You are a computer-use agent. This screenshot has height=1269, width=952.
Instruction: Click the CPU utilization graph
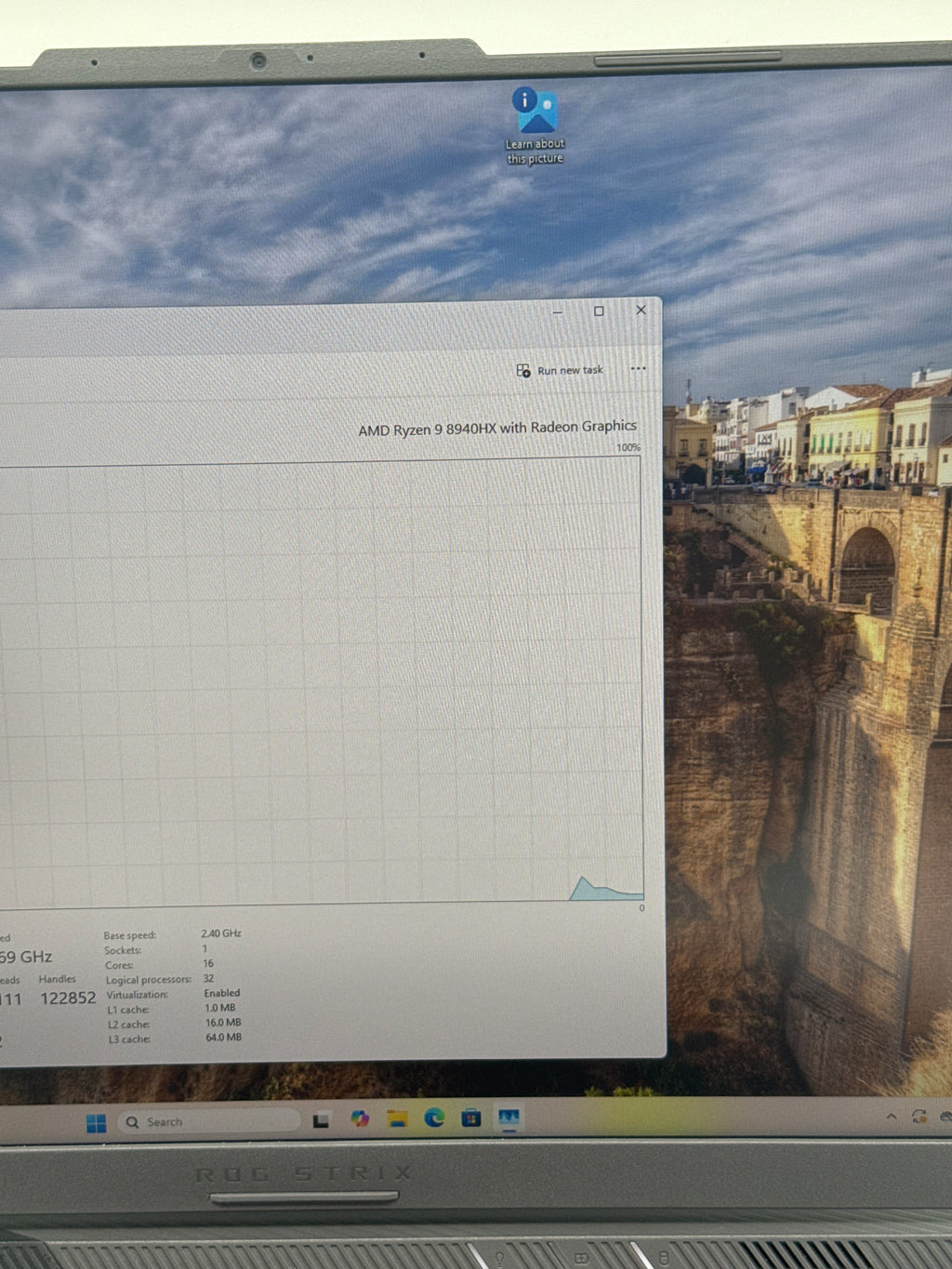pyautogui.click(x=321, y=681)
